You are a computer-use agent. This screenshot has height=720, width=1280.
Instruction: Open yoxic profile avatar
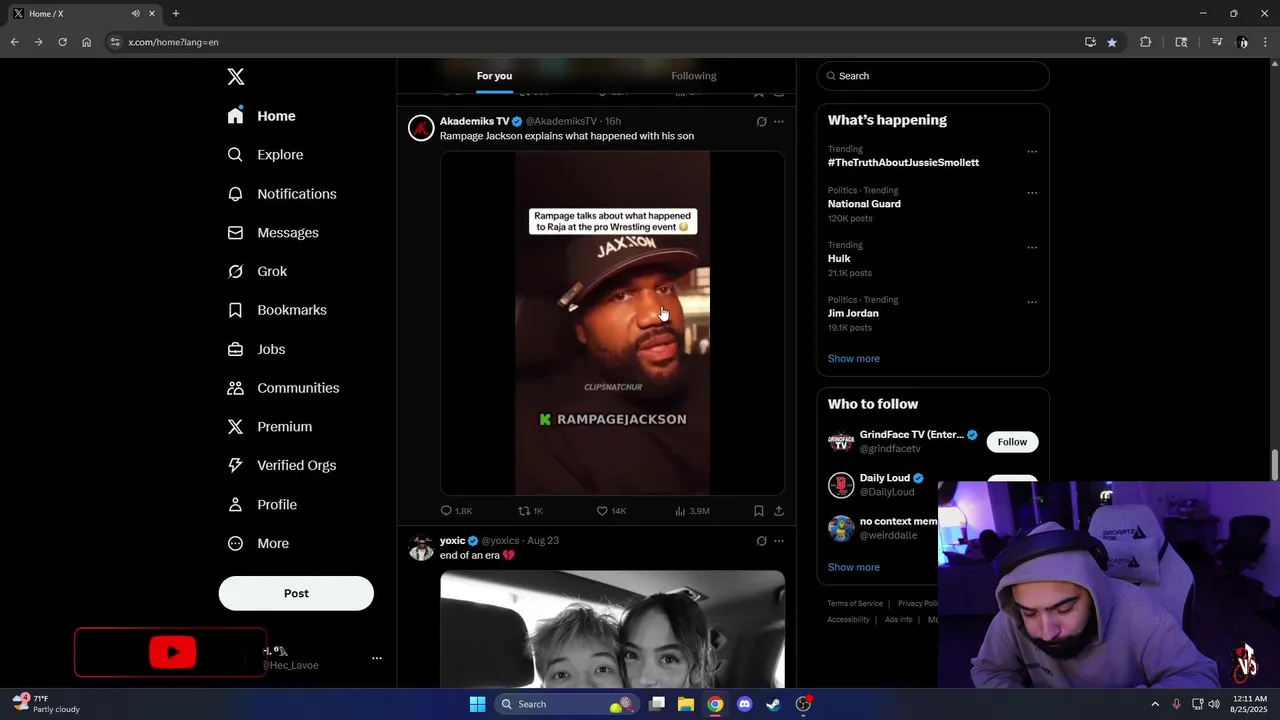421,548
